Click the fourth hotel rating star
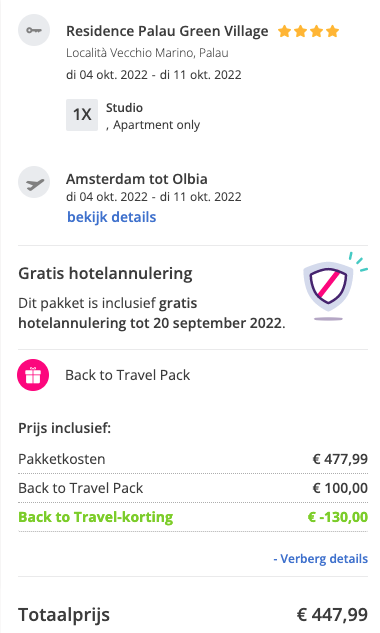This screenshot has width=380, height=633. pos(332,31)
